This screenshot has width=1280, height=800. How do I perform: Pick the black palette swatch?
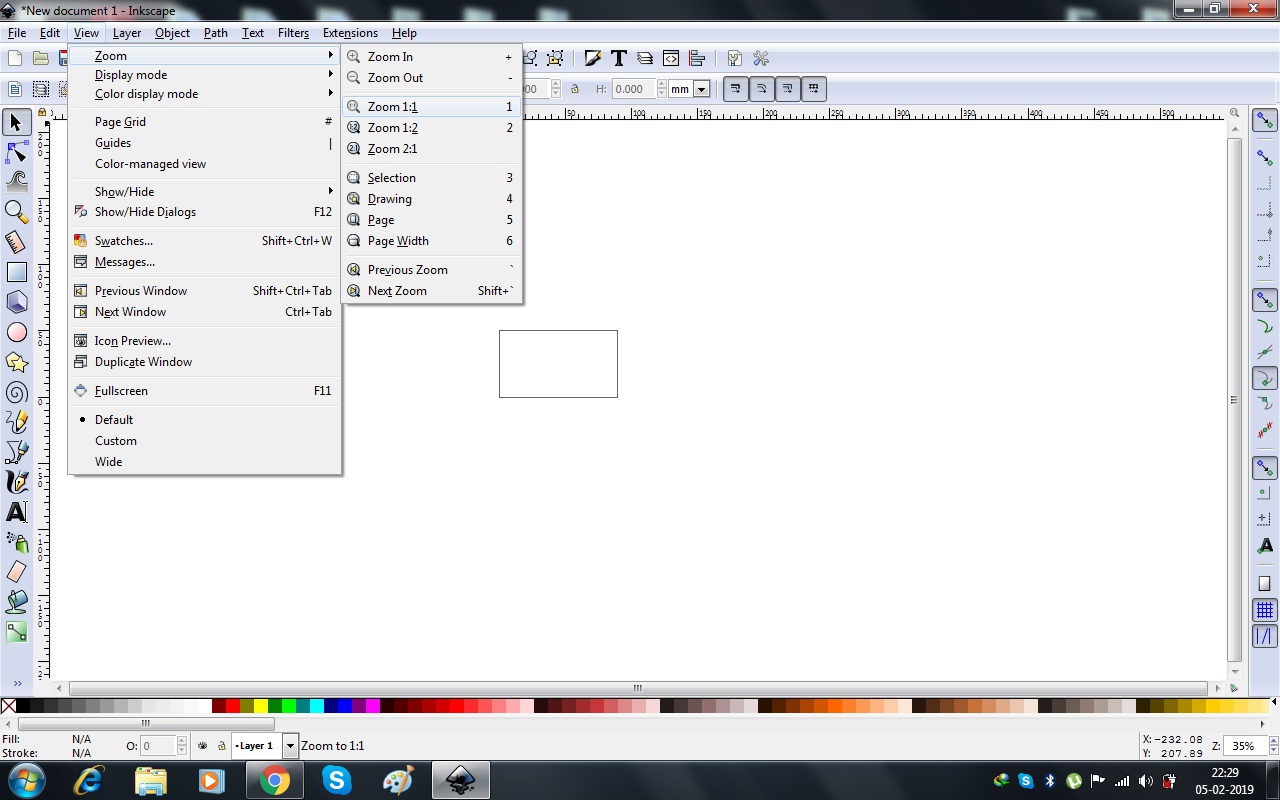23,706
